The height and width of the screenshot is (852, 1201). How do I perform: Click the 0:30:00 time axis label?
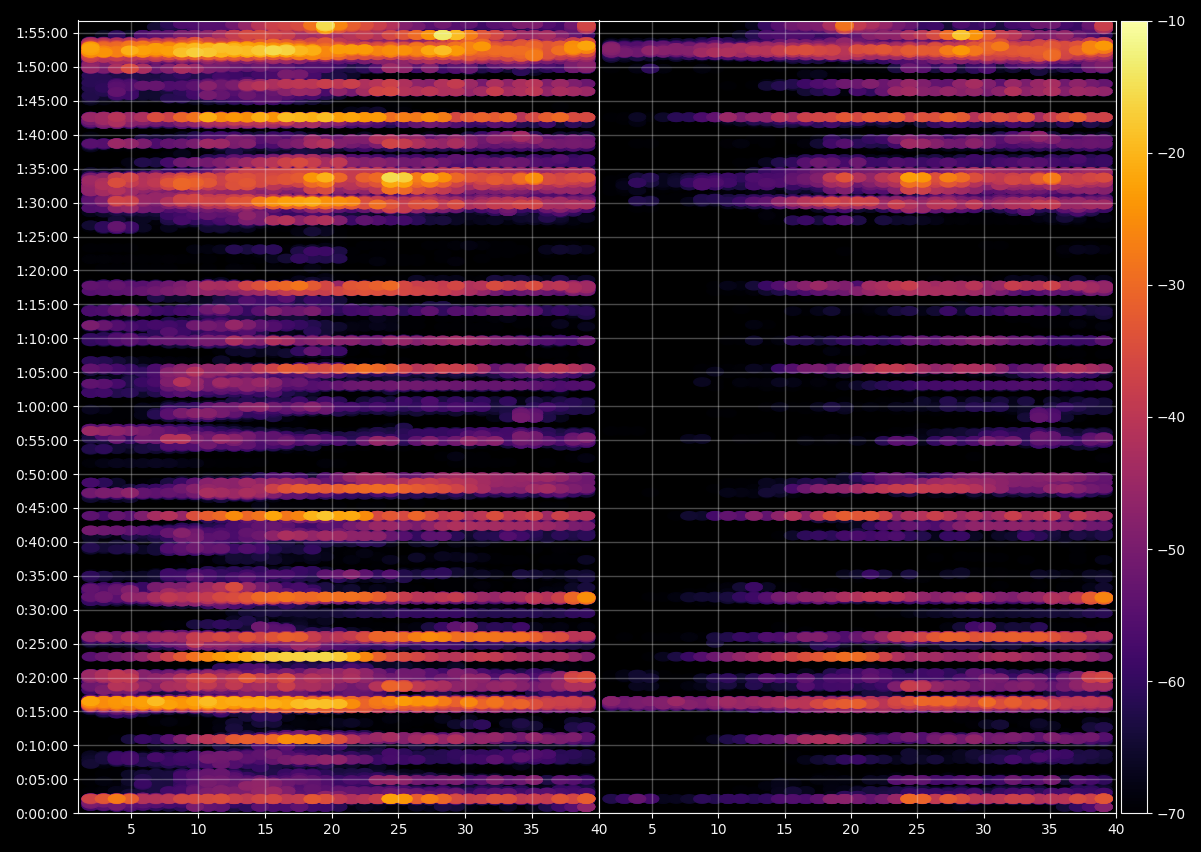click(42, 610)
